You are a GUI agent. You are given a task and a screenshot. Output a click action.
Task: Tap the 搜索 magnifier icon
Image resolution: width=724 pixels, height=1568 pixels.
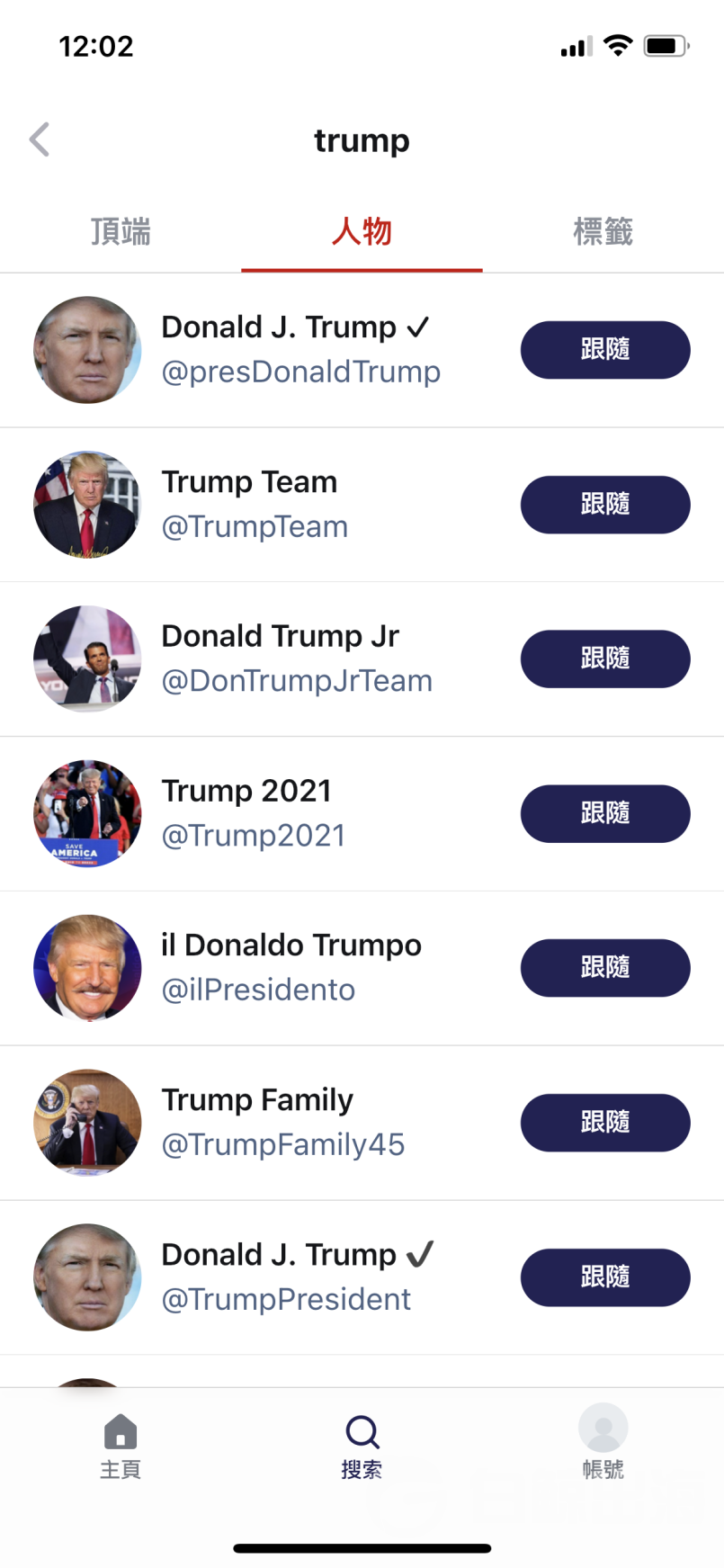(x=362, y=1431)
